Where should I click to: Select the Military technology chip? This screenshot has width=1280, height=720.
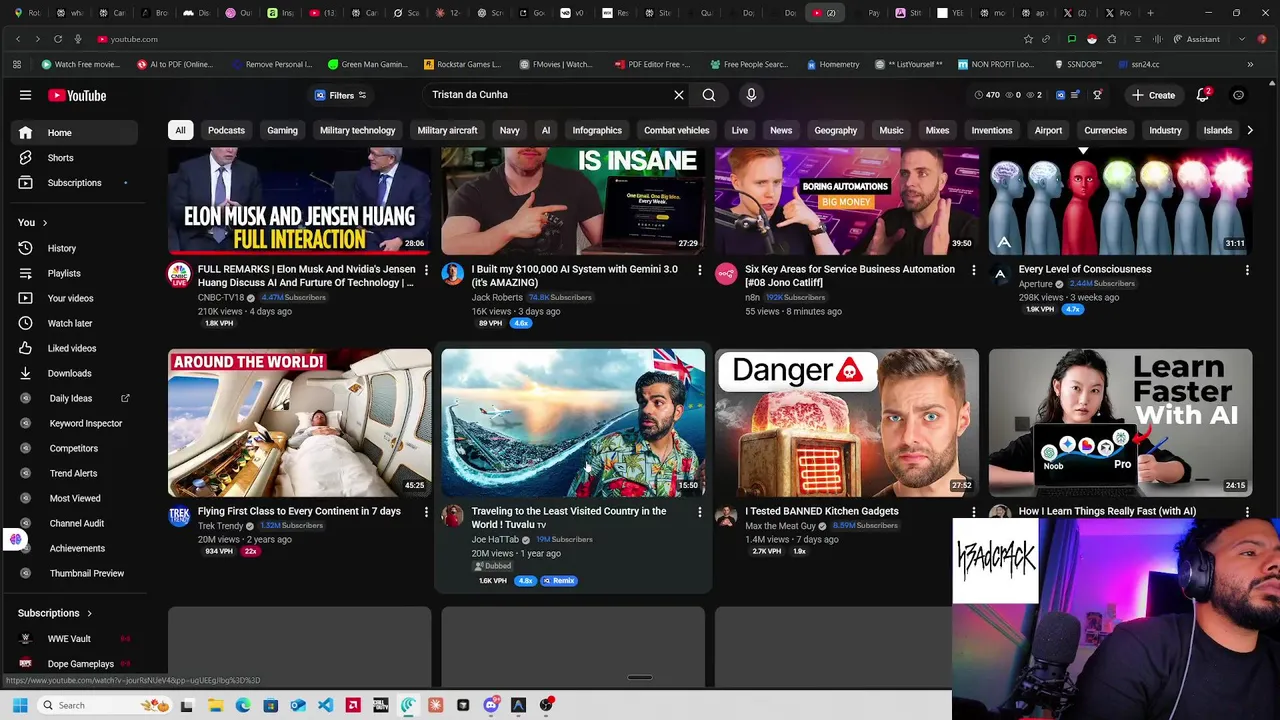[x=357, y=130]
